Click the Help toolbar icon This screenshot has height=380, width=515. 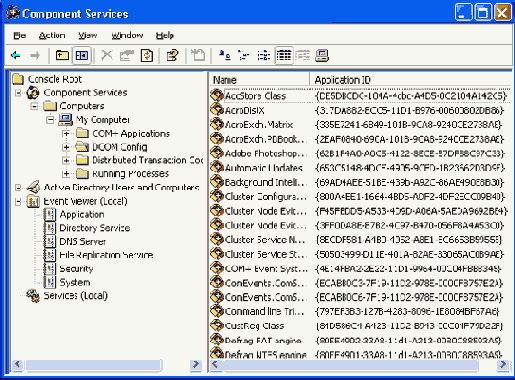click(172, 55)
